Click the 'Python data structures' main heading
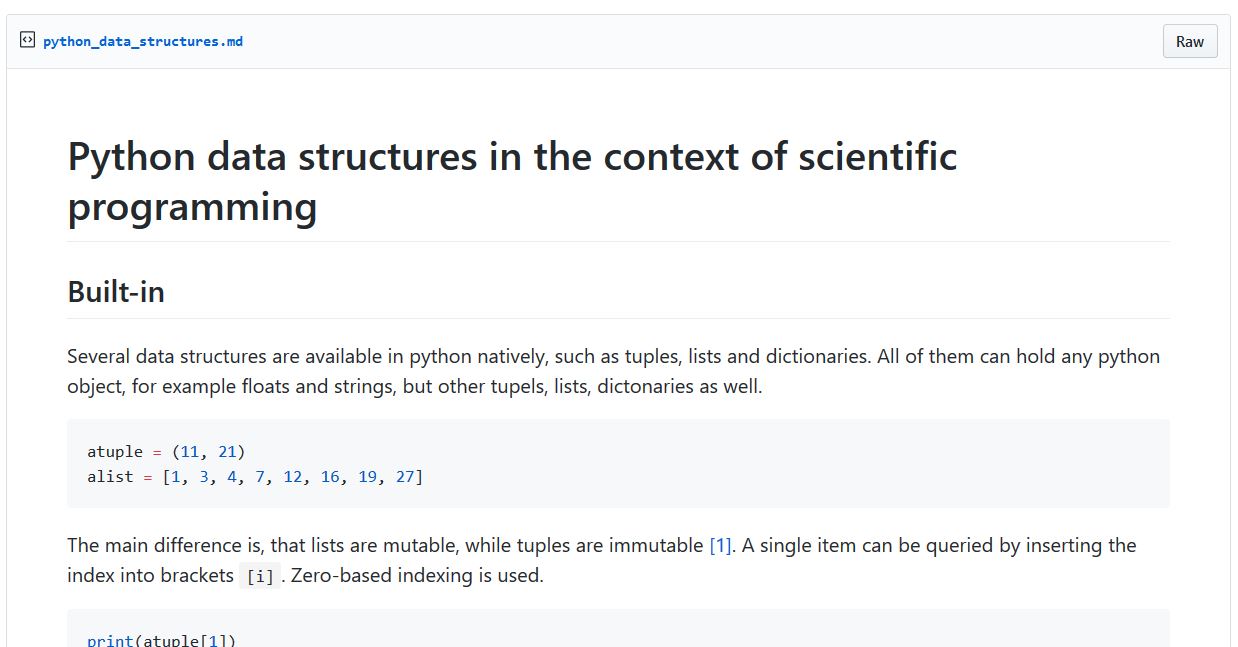The width and height of the screenshot is (1238, 647). coord(512,182)
